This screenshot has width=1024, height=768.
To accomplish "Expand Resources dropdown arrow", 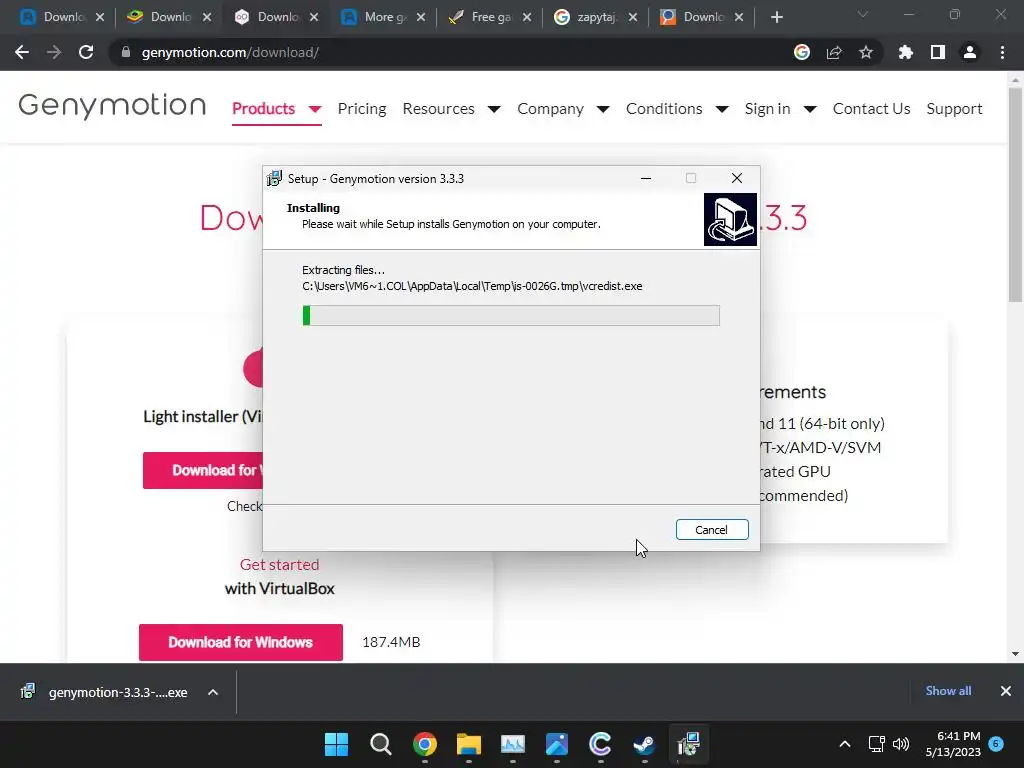I will 494,109.
